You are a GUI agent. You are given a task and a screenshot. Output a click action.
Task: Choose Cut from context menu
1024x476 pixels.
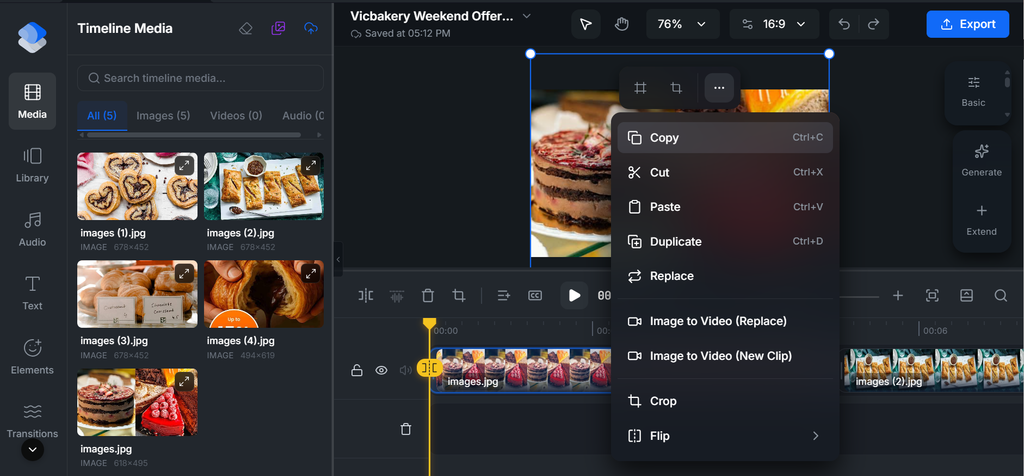point(725,172)
